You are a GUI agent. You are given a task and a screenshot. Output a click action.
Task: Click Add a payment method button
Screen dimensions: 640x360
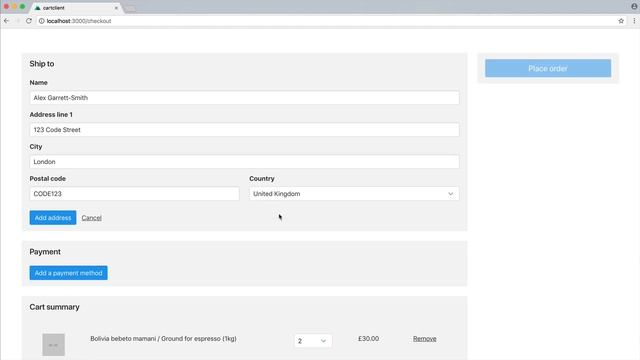[x=69, y=273]
